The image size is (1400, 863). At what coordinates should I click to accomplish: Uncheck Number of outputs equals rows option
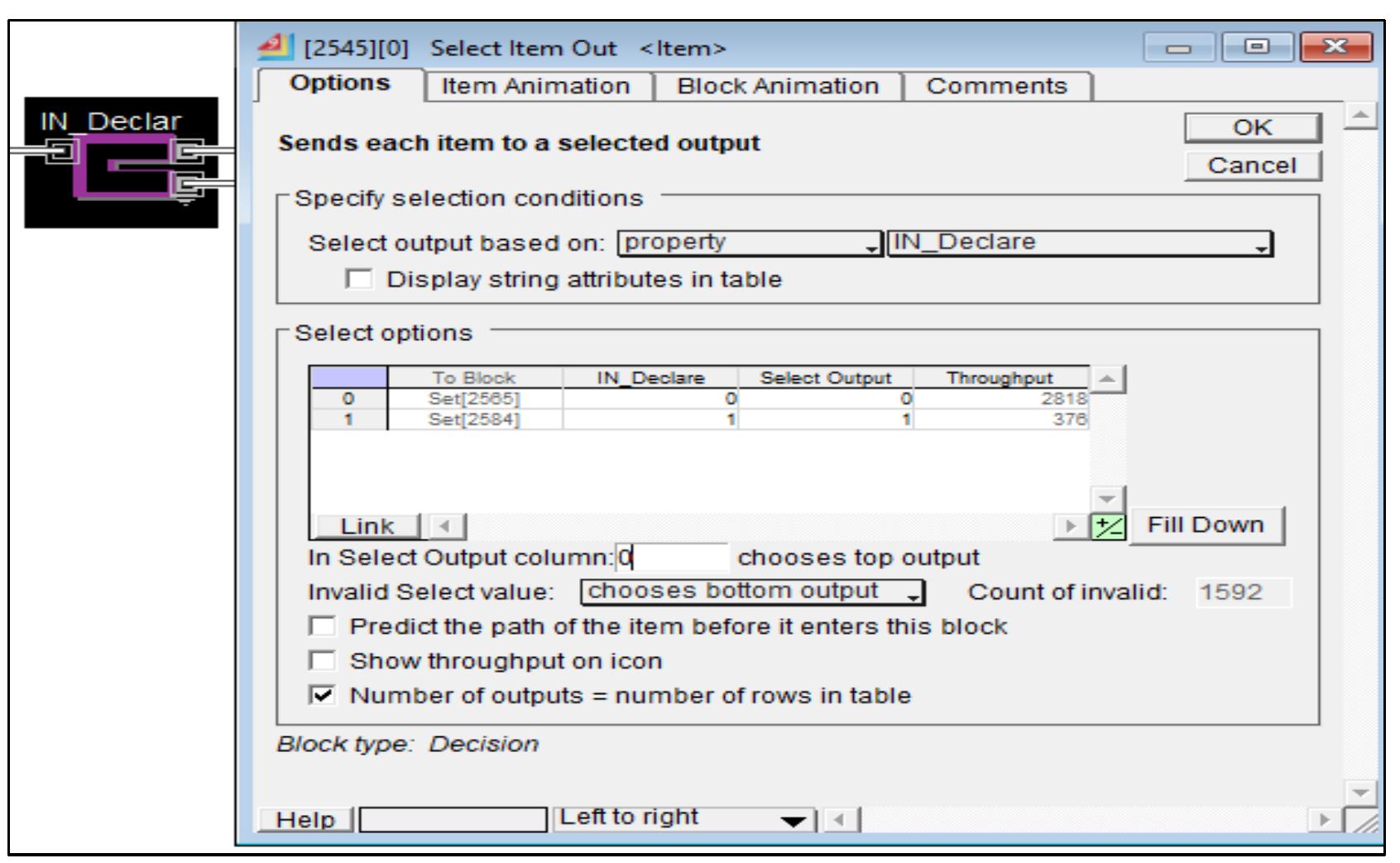point(323,696)
